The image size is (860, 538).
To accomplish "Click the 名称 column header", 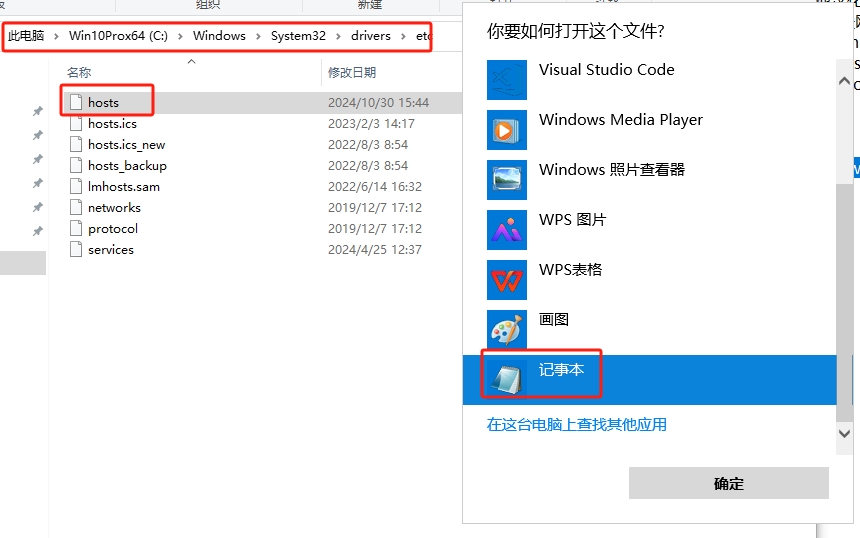I will pyautogui.click(x=79, y=72).
